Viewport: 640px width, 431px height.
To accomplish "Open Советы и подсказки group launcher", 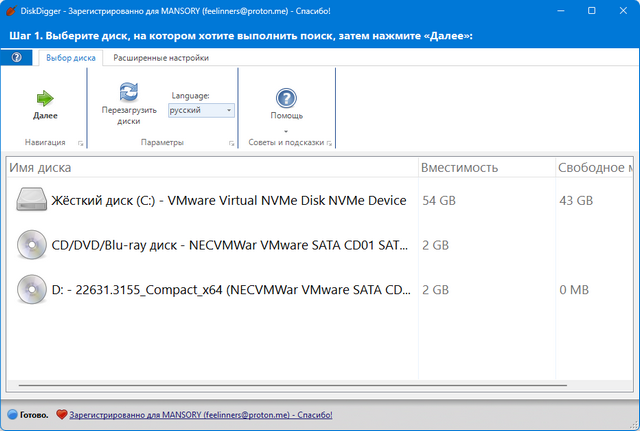I will point(329,143).
